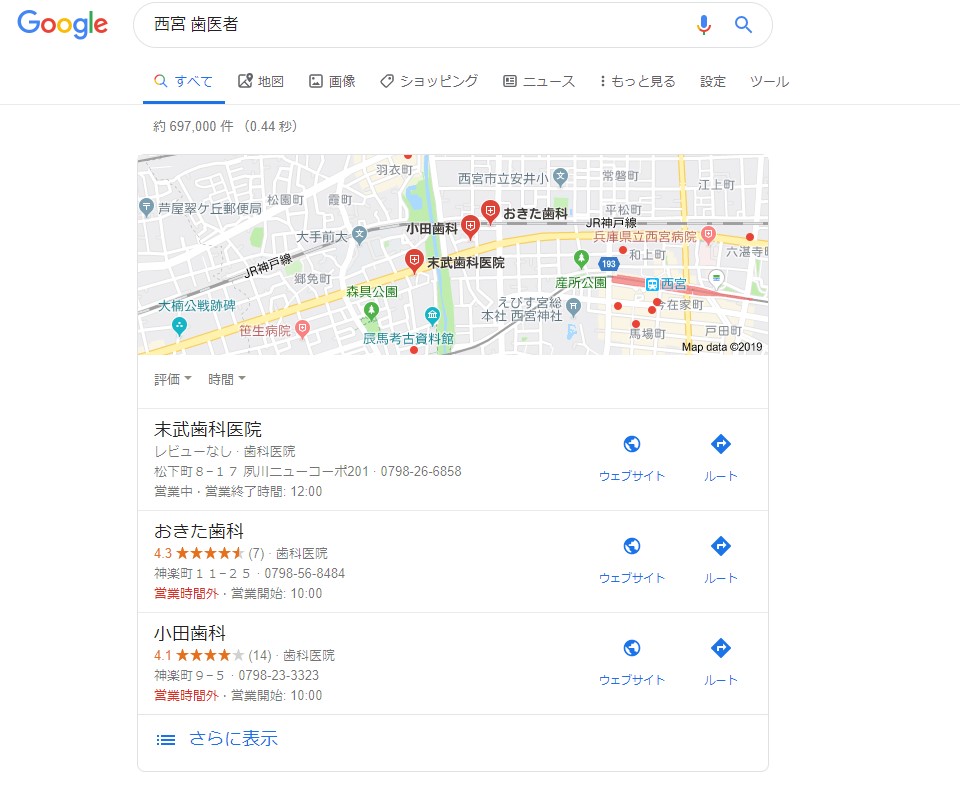Click 辰馬考古資料館 museum pin on map
This screenshot has height=785, width=960.
pos(432,316)
